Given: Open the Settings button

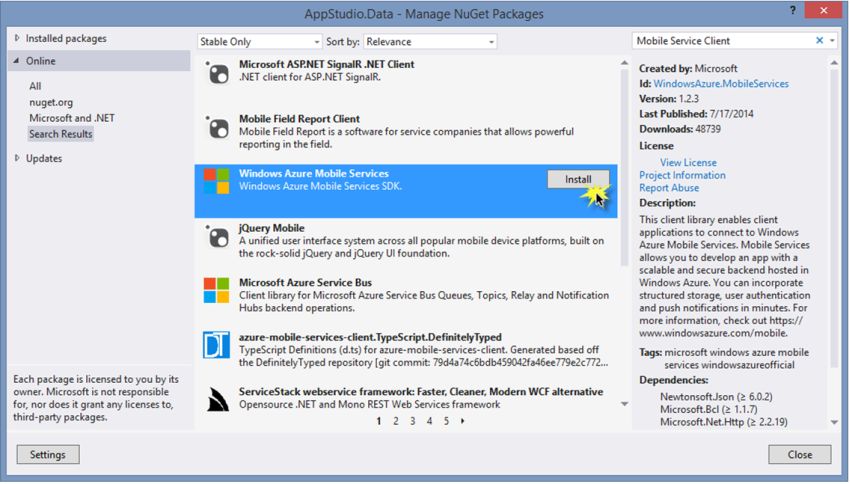Looking at the screenshot, I should click(x=48, y=454).
